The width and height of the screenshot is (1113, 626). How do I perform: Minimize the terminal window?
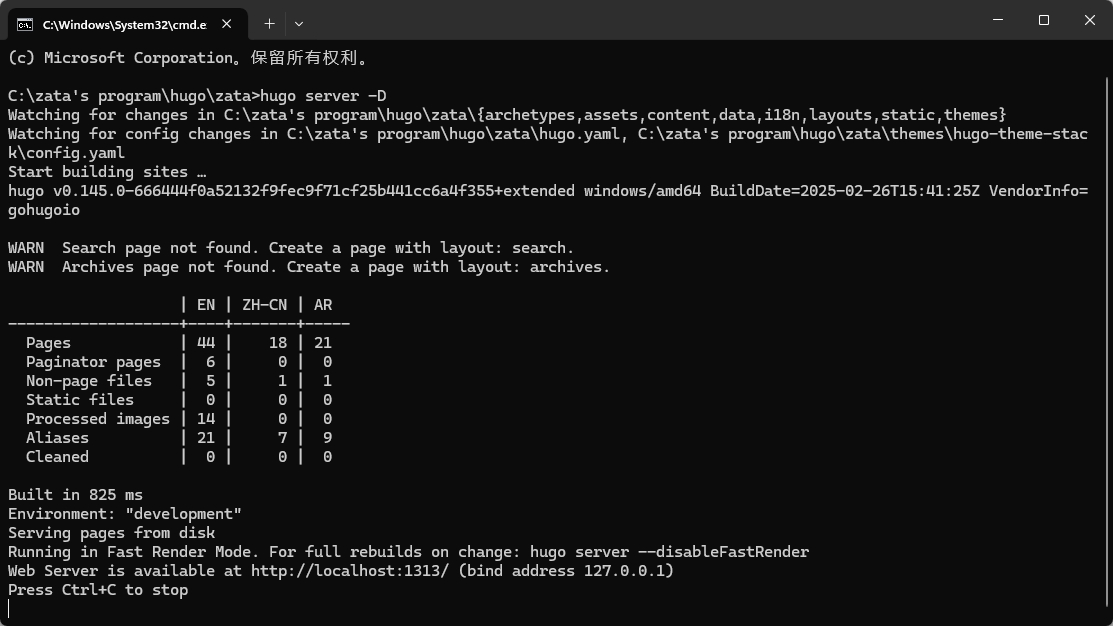coord(998,20)
